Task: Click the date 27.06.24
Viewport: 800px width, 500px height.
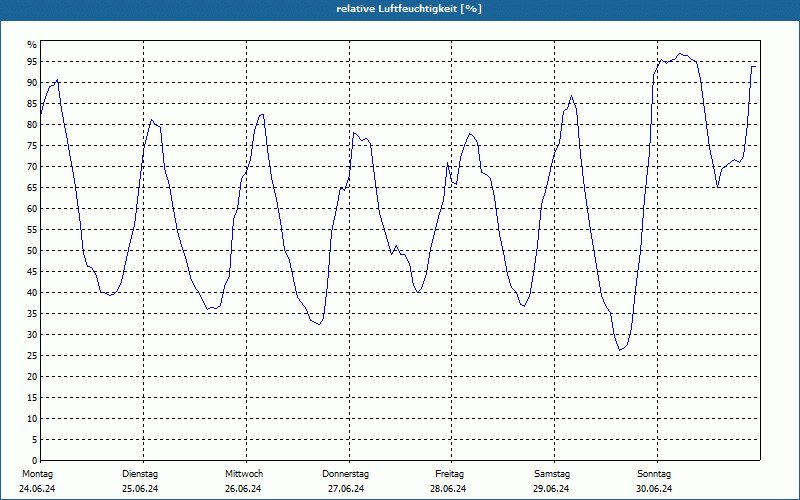Action: click(346, 489)
